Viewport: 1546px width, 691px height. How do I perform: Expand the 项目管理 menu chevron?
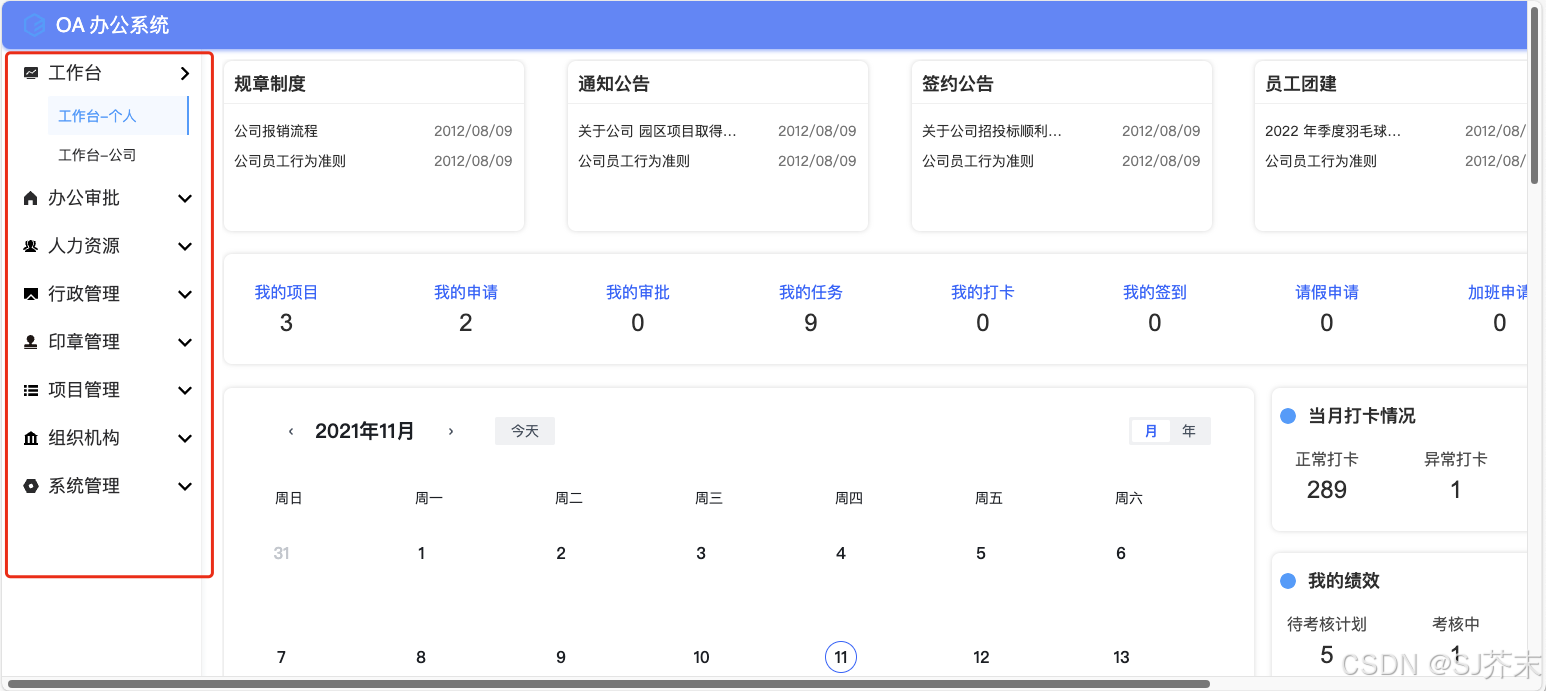185,390
